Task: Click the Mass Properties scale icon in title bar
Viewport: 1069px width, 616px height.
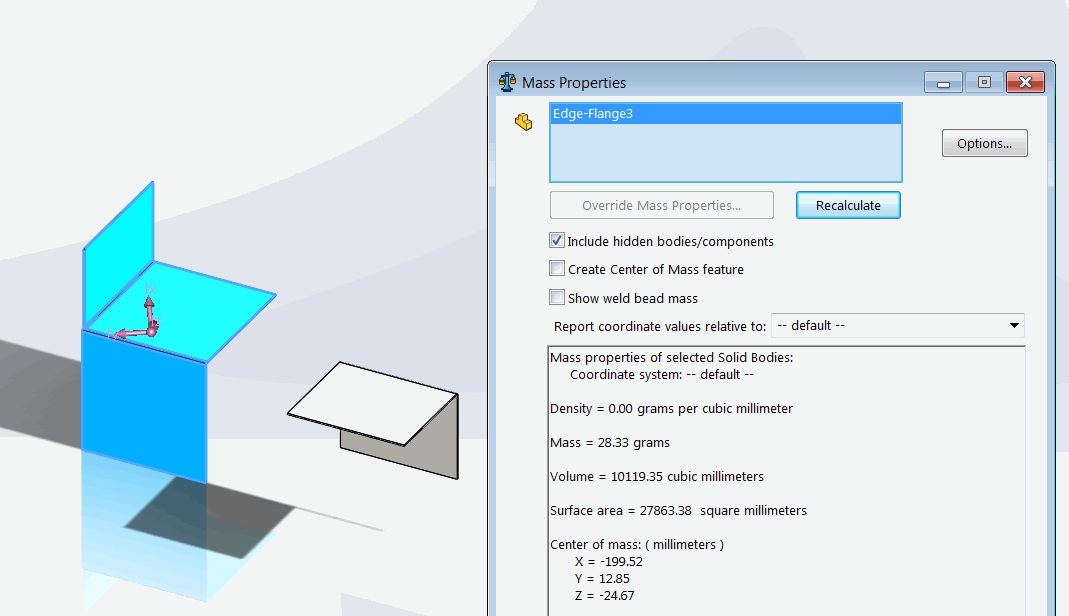Action: [507, 83]
